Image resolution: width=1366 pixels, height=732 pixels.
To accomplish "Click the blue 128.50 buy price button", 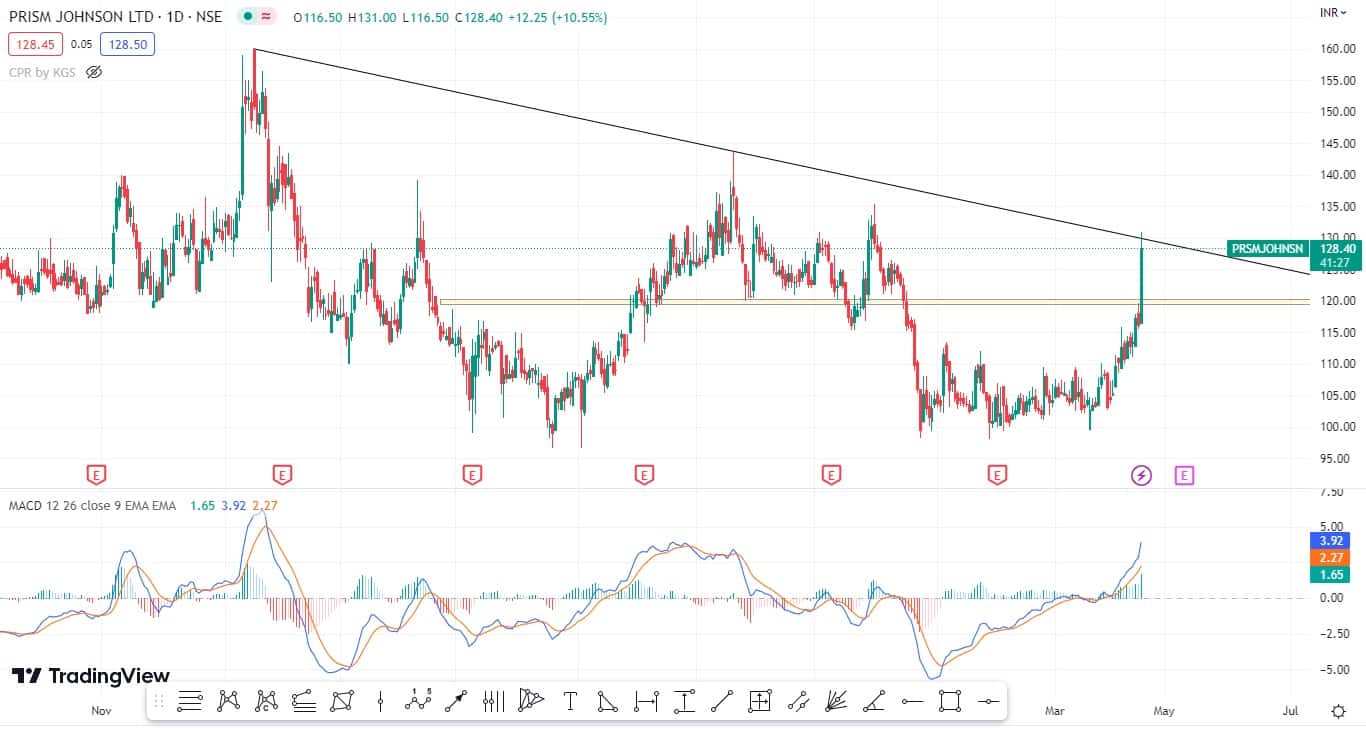I will pyautogui.click(x=127, y=44).
